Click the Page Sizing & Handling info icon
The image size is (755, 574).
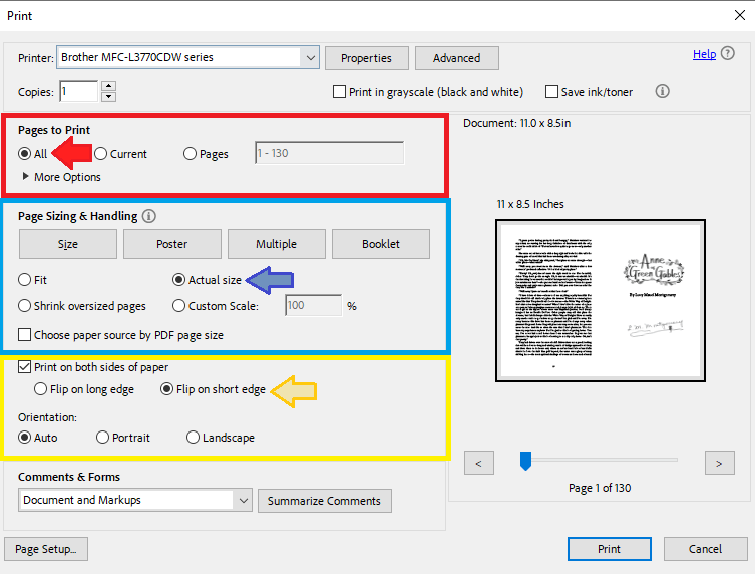pyautogui.click(x=148, y=216)
